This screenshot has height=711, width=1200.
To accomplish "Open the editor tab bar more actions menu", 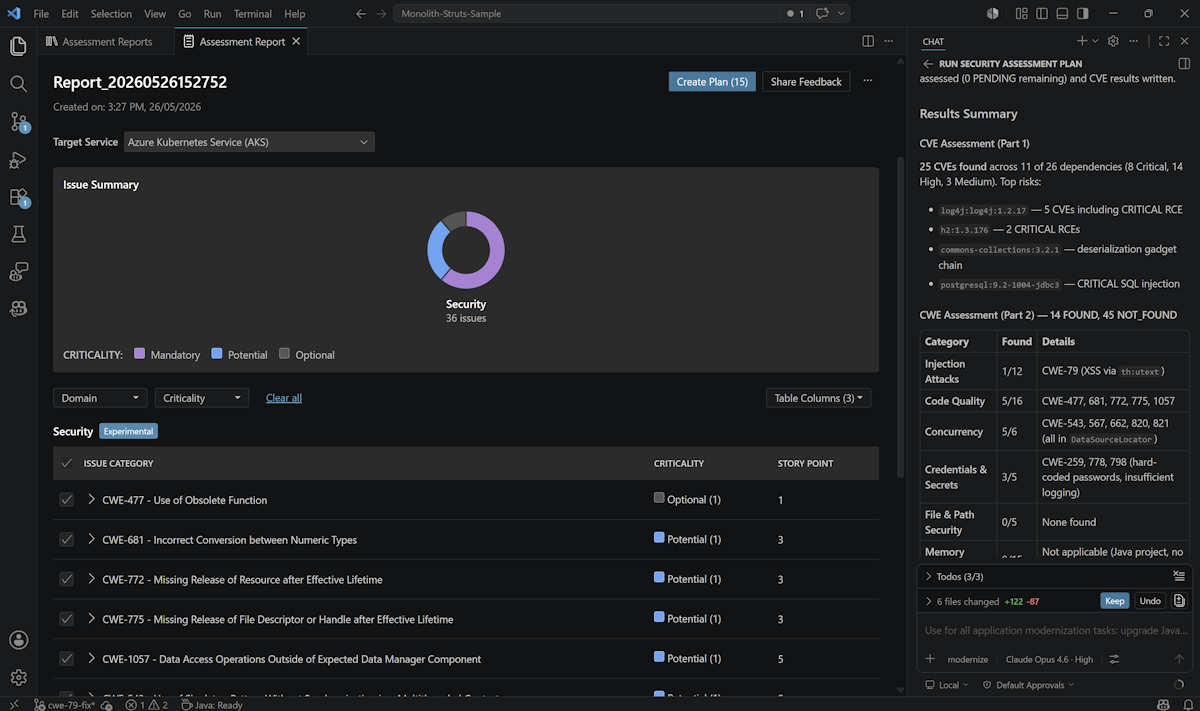I will pos(888,41).
